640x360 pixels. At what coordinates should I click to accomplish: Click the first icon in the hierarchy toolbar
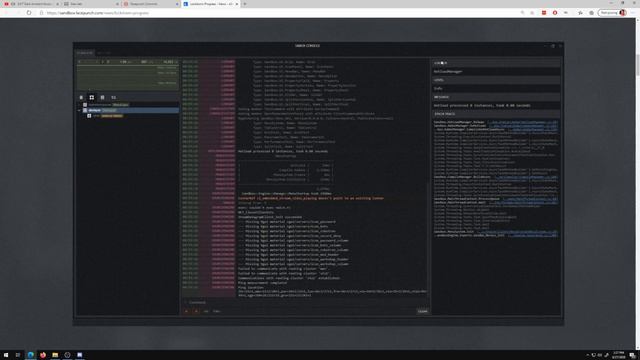[x=81, y=98]
